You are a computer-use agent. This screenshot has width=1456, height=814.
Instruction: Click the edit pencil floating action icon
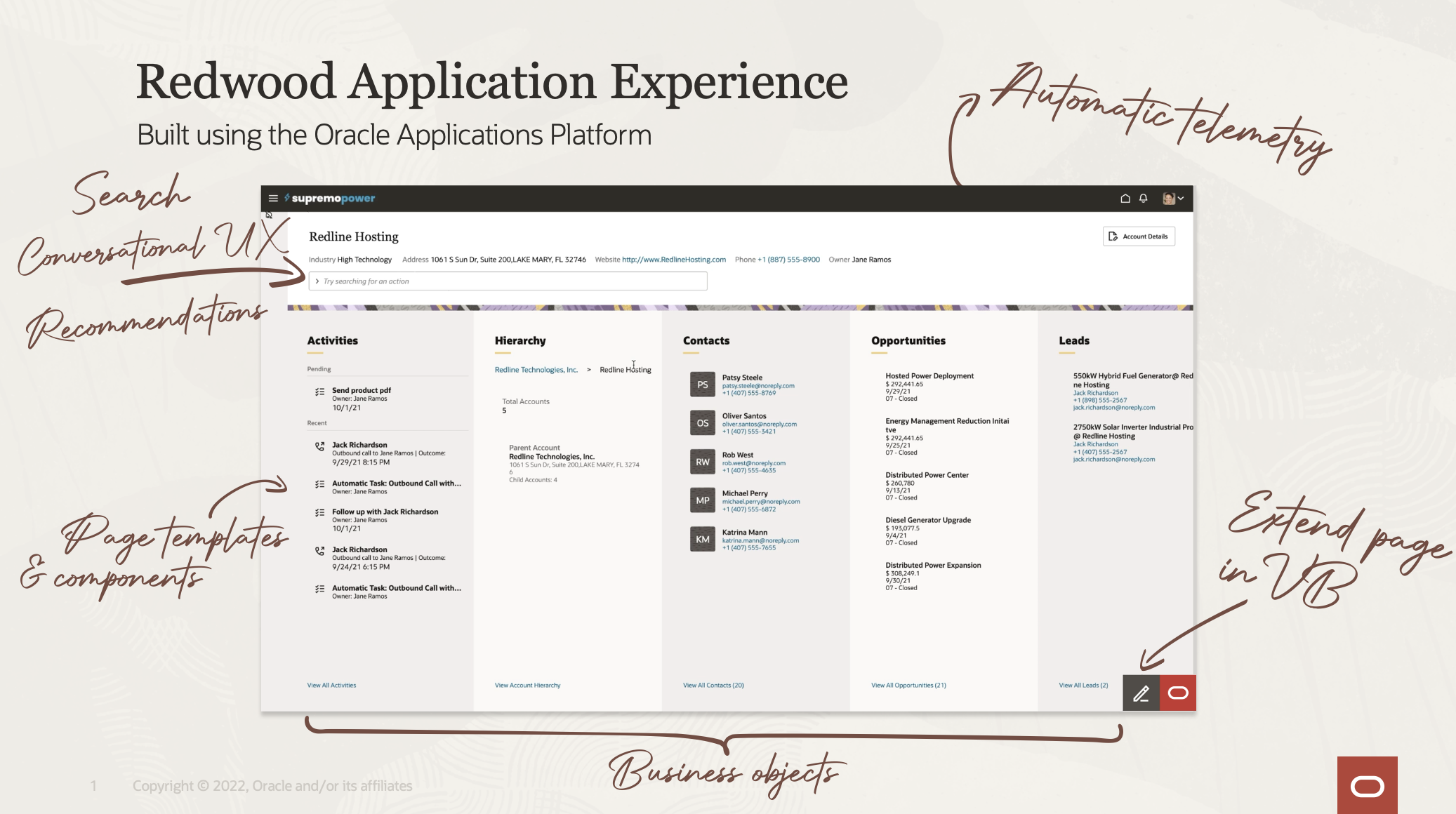click(x=1141, y=693)
